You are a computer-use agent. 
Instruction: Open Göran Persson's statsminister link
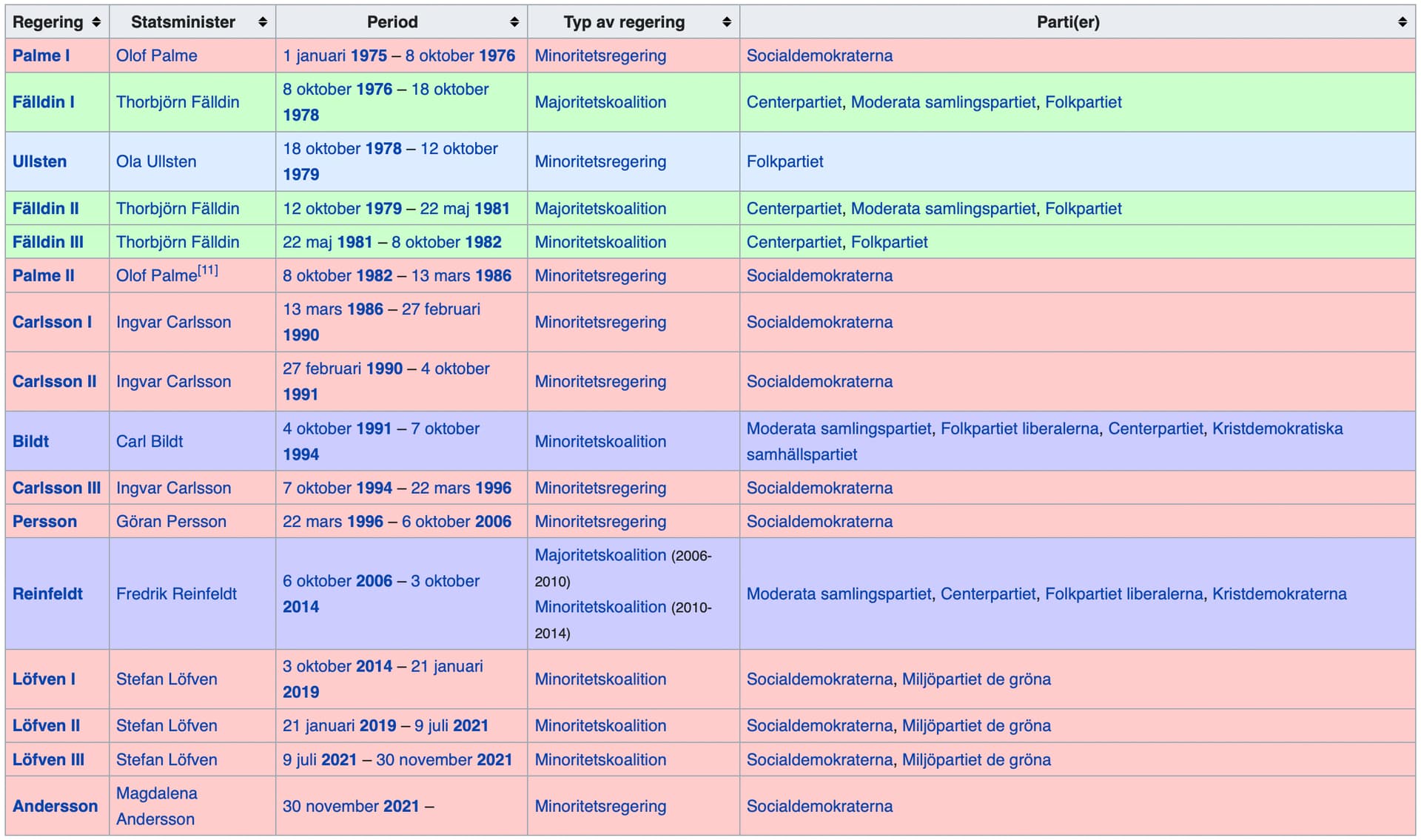click(171, 521)
